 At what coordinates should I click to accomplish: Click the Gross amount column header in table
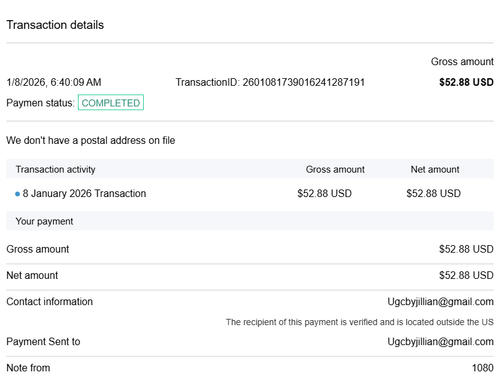tap(335, 169)
